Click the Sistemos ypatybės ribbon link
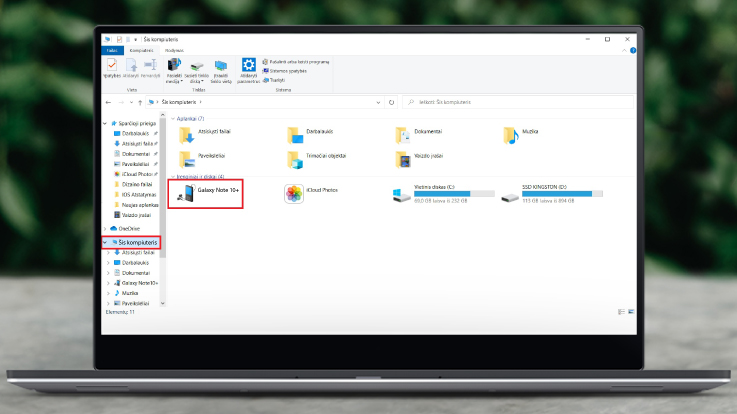Viewport: 737px width, 414px height. point(287,70)
